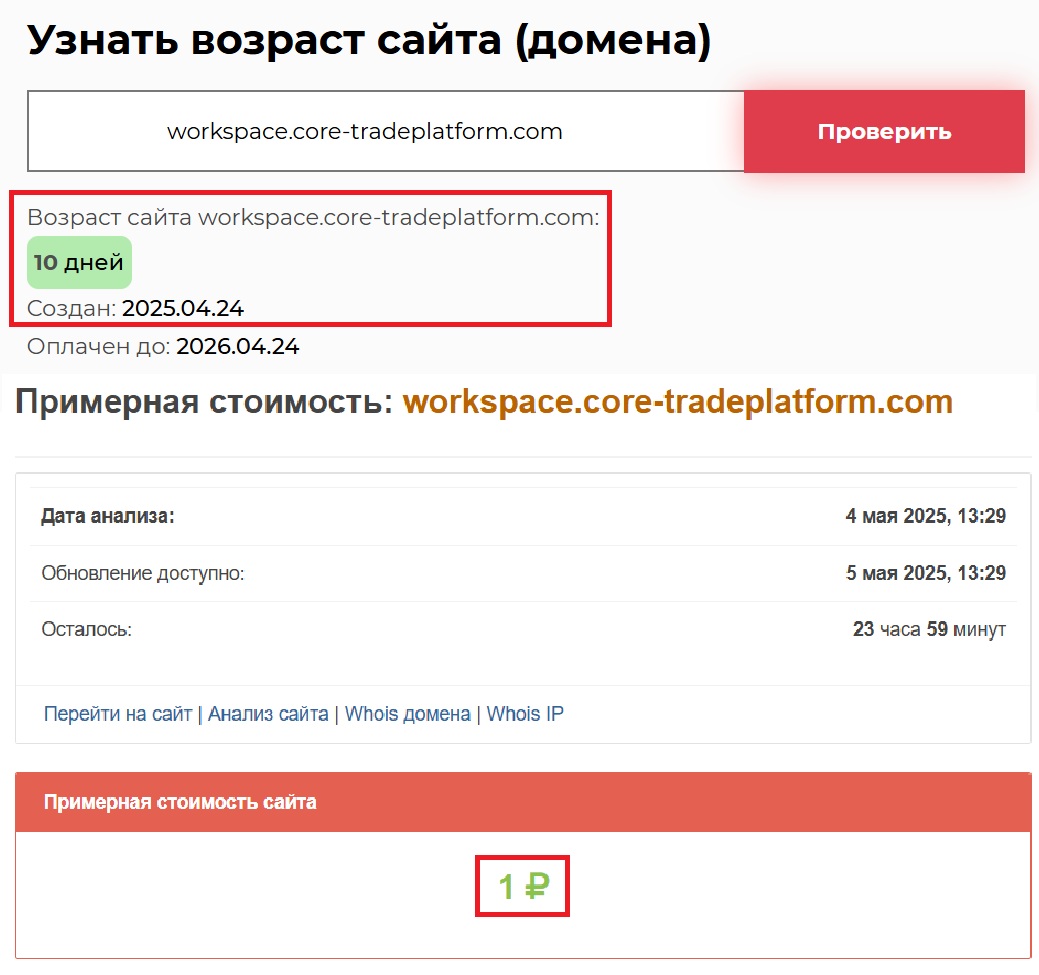The height and width of the screenshot is (975, 1039).
Task: Click the Дата анализа row label
Action: 108,517
